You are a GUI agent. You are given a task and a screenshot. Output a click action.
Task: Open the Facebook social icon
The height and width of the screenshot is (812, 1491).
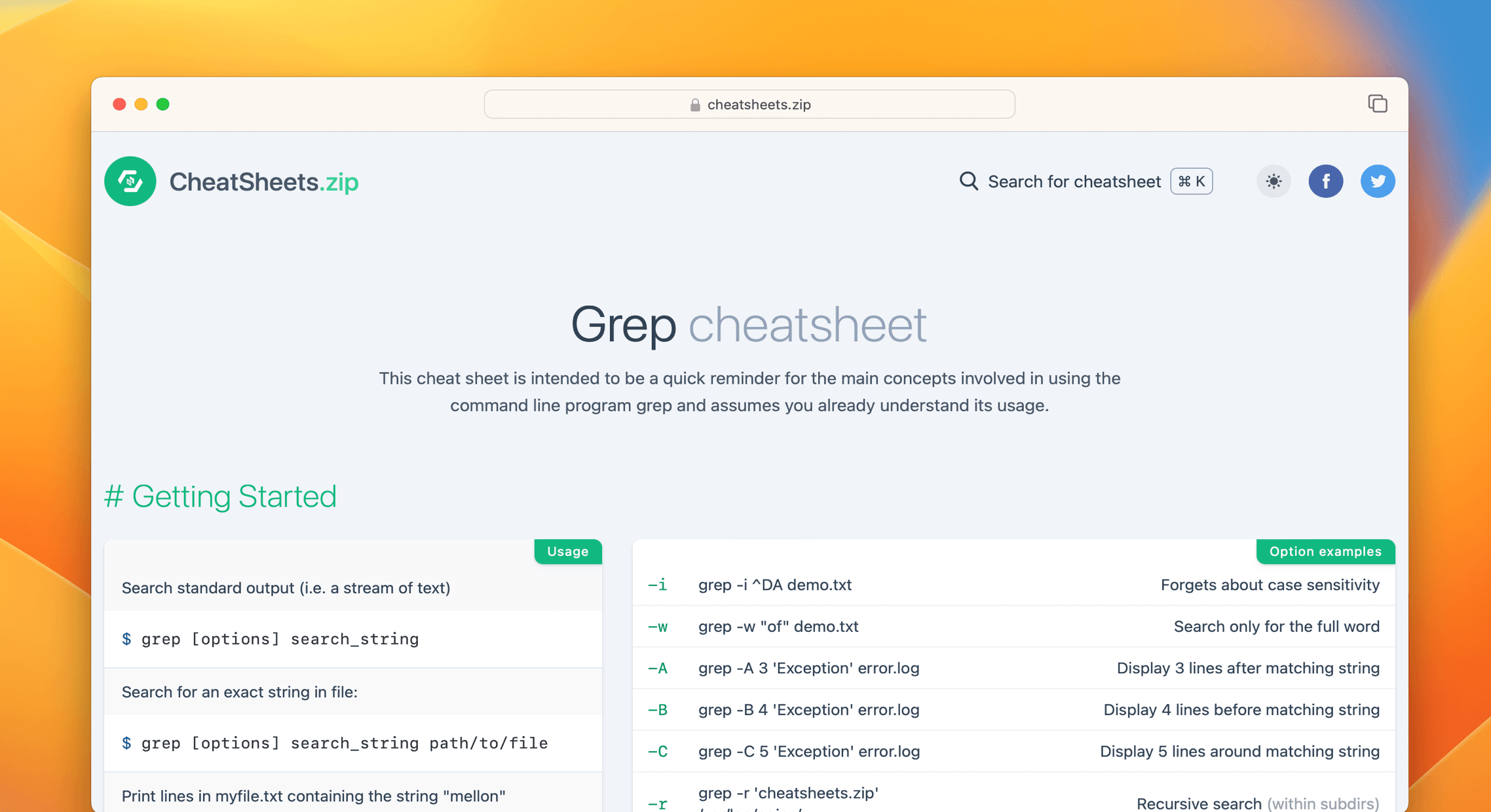(1326, 181)
